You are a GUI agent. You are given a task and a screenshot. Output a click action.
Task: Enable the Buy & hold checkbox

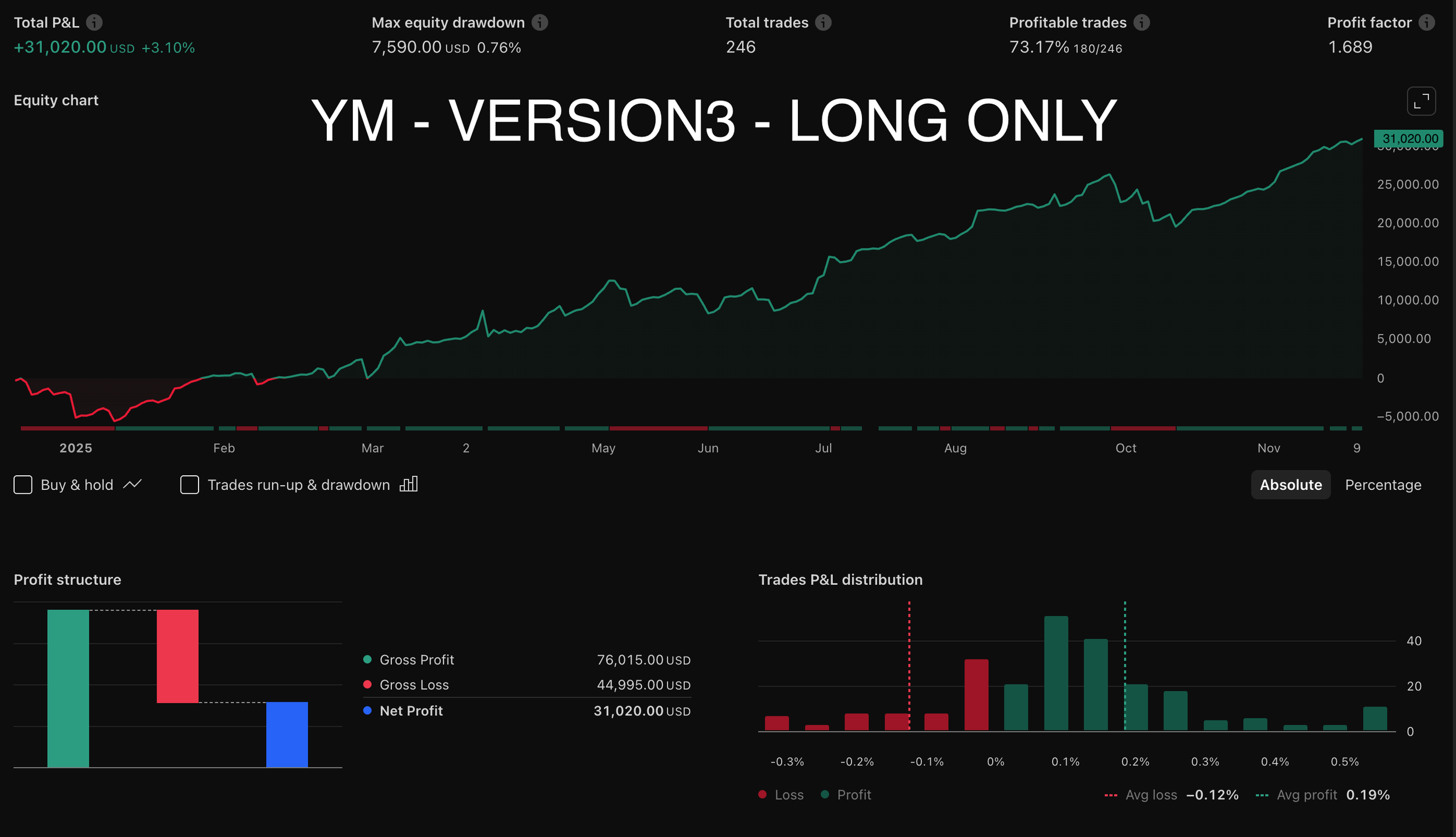(x=23, y=484)
